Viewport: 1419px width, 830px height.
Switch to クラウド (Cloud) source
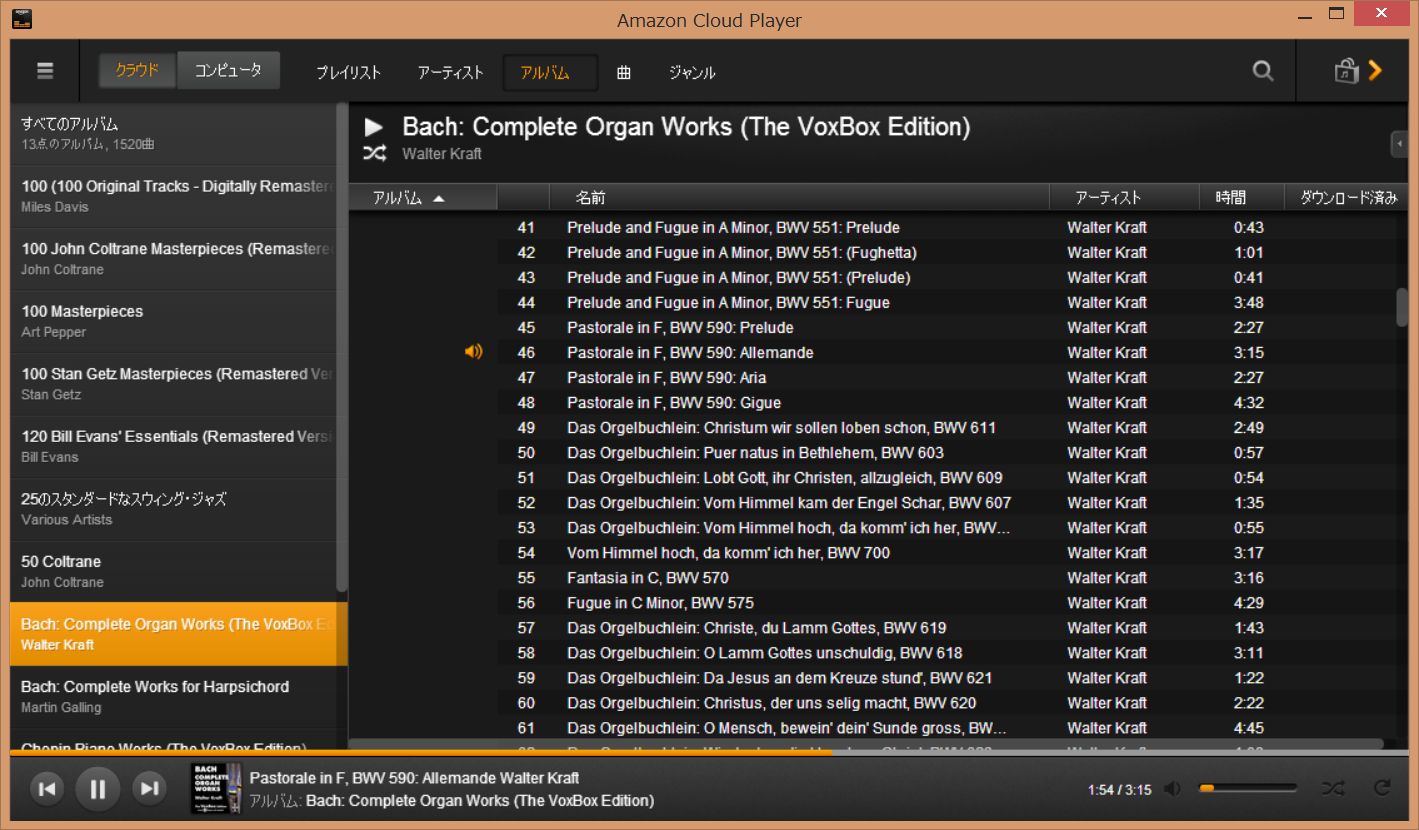(x=137, y=71)
